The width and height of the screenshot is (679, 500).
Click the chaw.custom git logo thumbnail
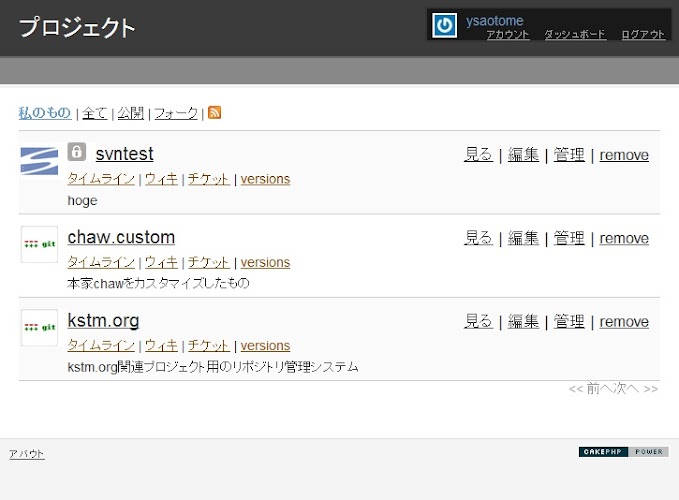click(39, 244)
